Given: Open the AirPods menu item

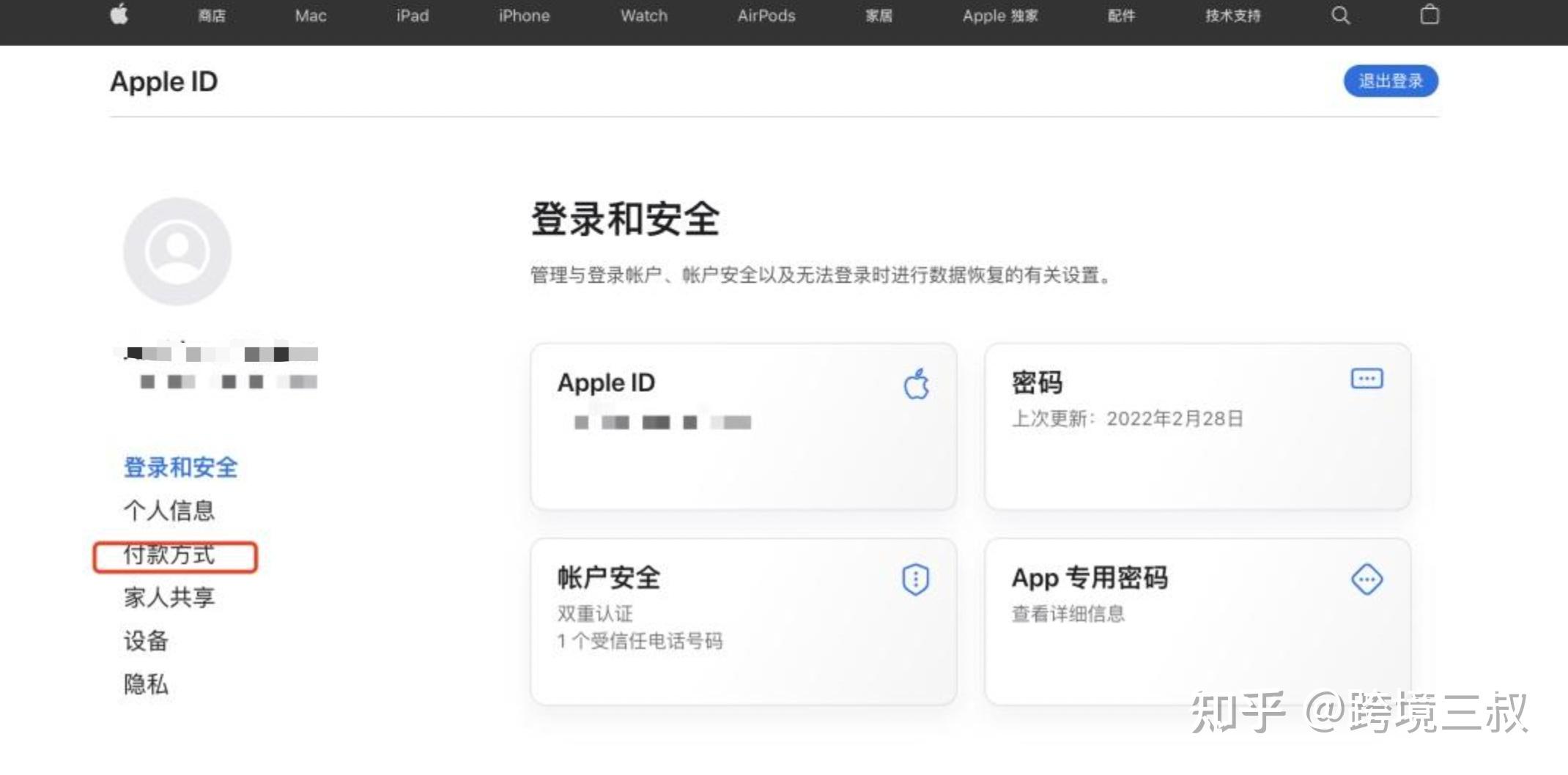Looking at the screenshot, I should [x=766, y=15].
